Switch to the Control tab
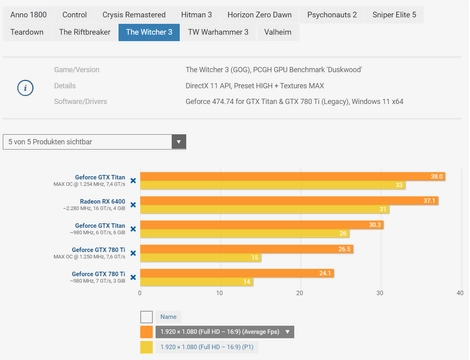Viewport: 470px width, 360px height. (75, 15)
